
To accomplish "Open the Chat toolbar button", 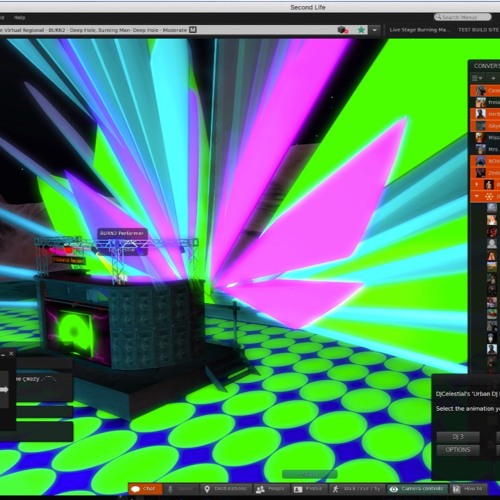I will pos(145,489).
